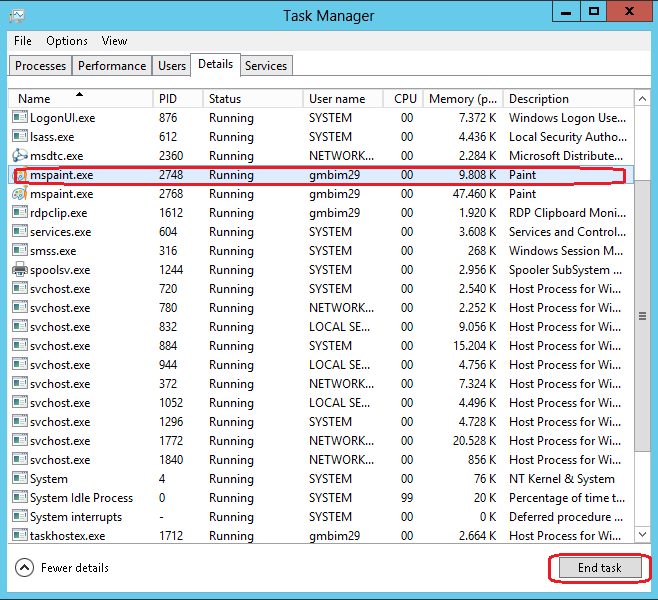
Task: Click the Paint icon for PID 2768
Action: pos(20,194)
